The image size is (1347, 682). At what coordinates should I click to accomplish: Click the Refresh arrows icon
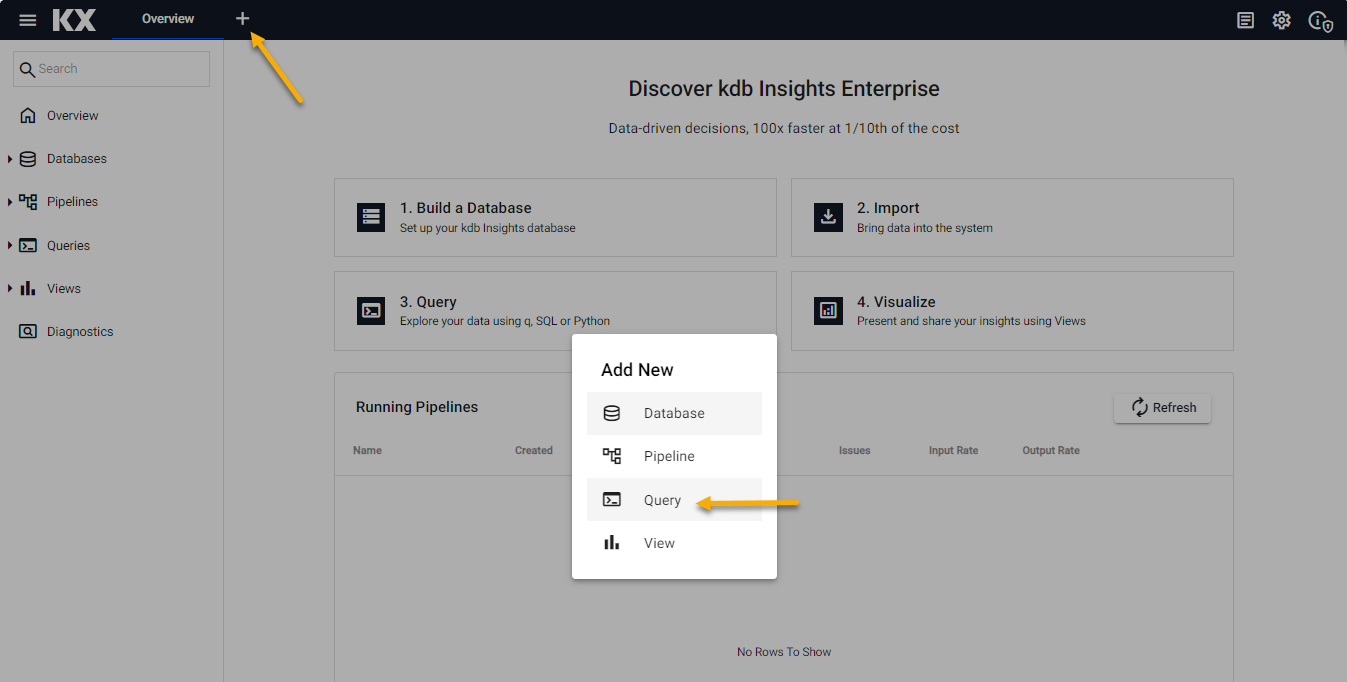1139,407
